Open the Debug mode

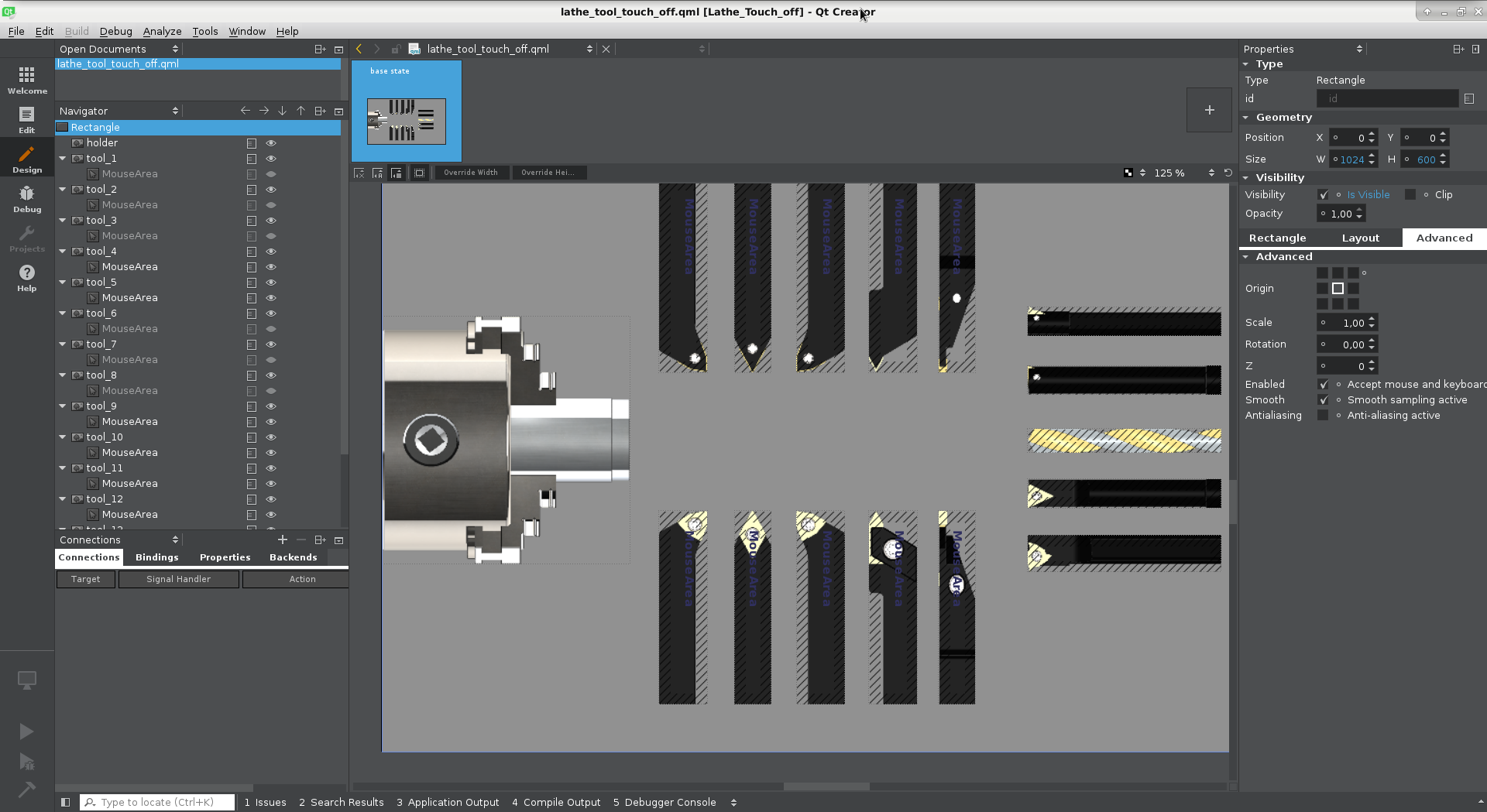coord(27,198)
